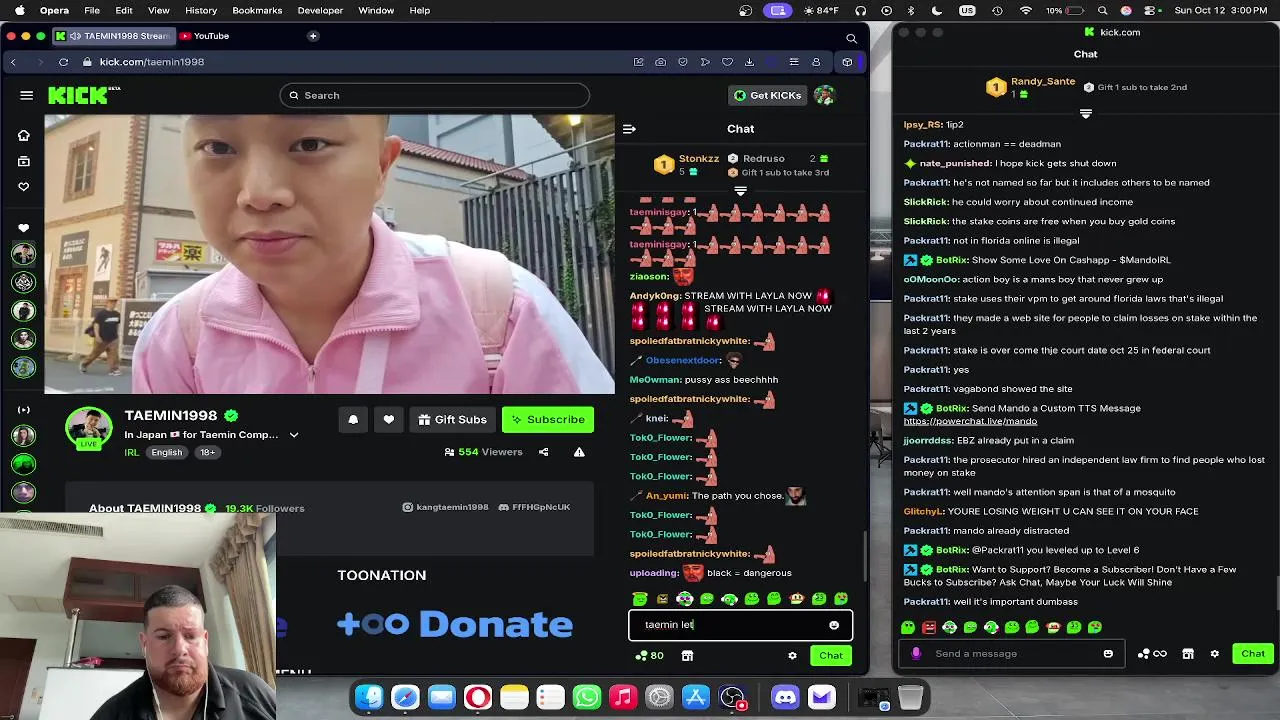Open the Kick sidebar hamburger menu

click(x=27, y=95)
